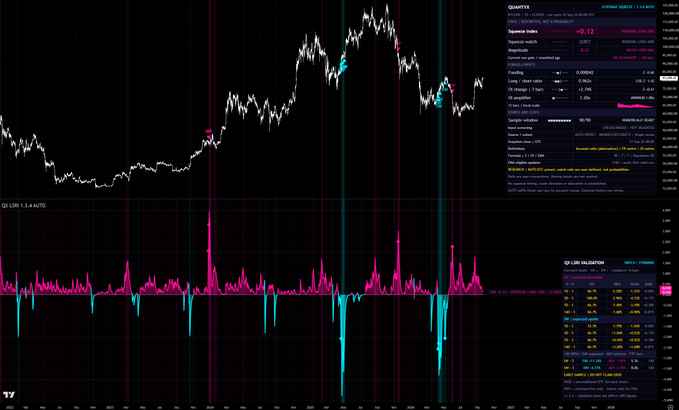Open chart settings gear at time axis corner
This screenshot has height=410, width=679.
pyautogui.click(x=670, y=407)
